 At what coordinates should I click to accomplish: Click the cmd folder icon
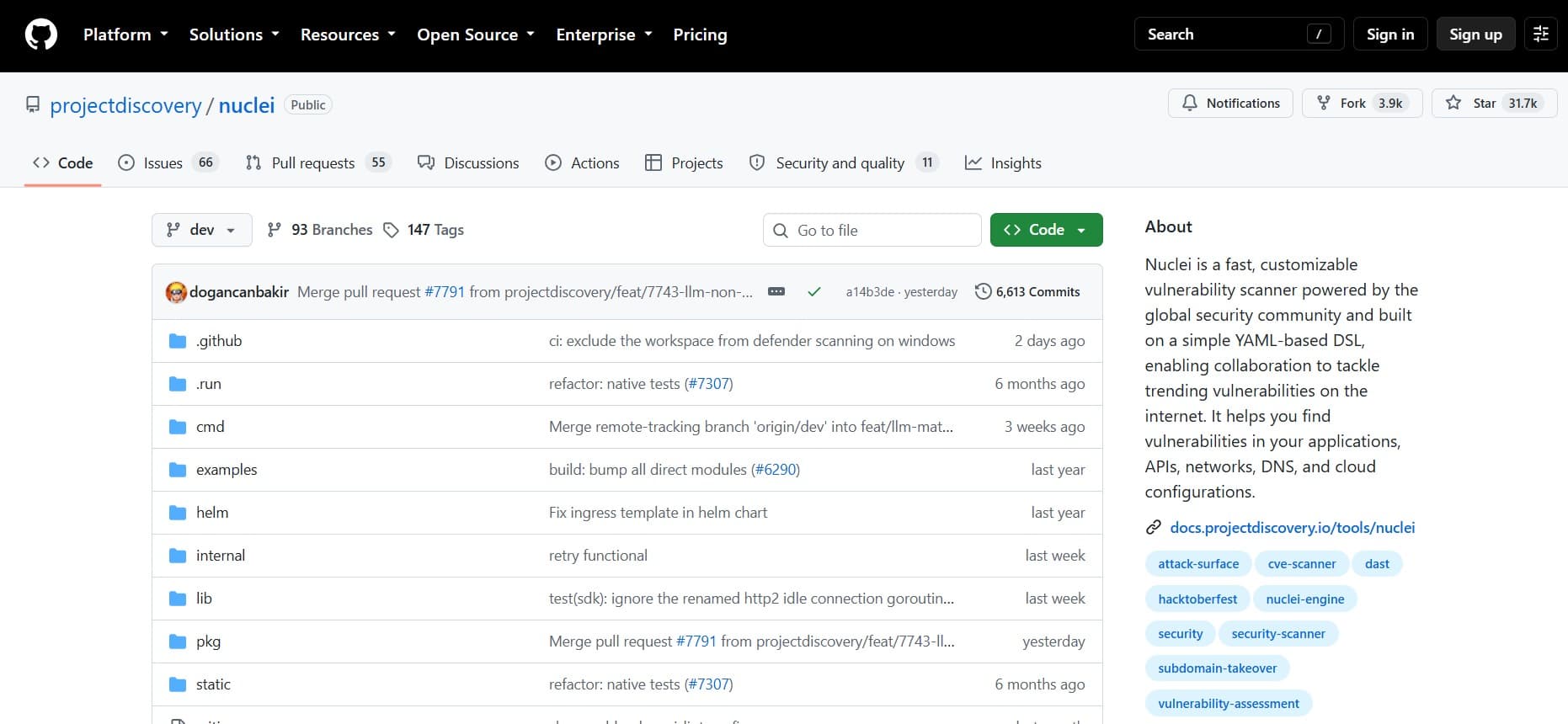click(178, 427)
